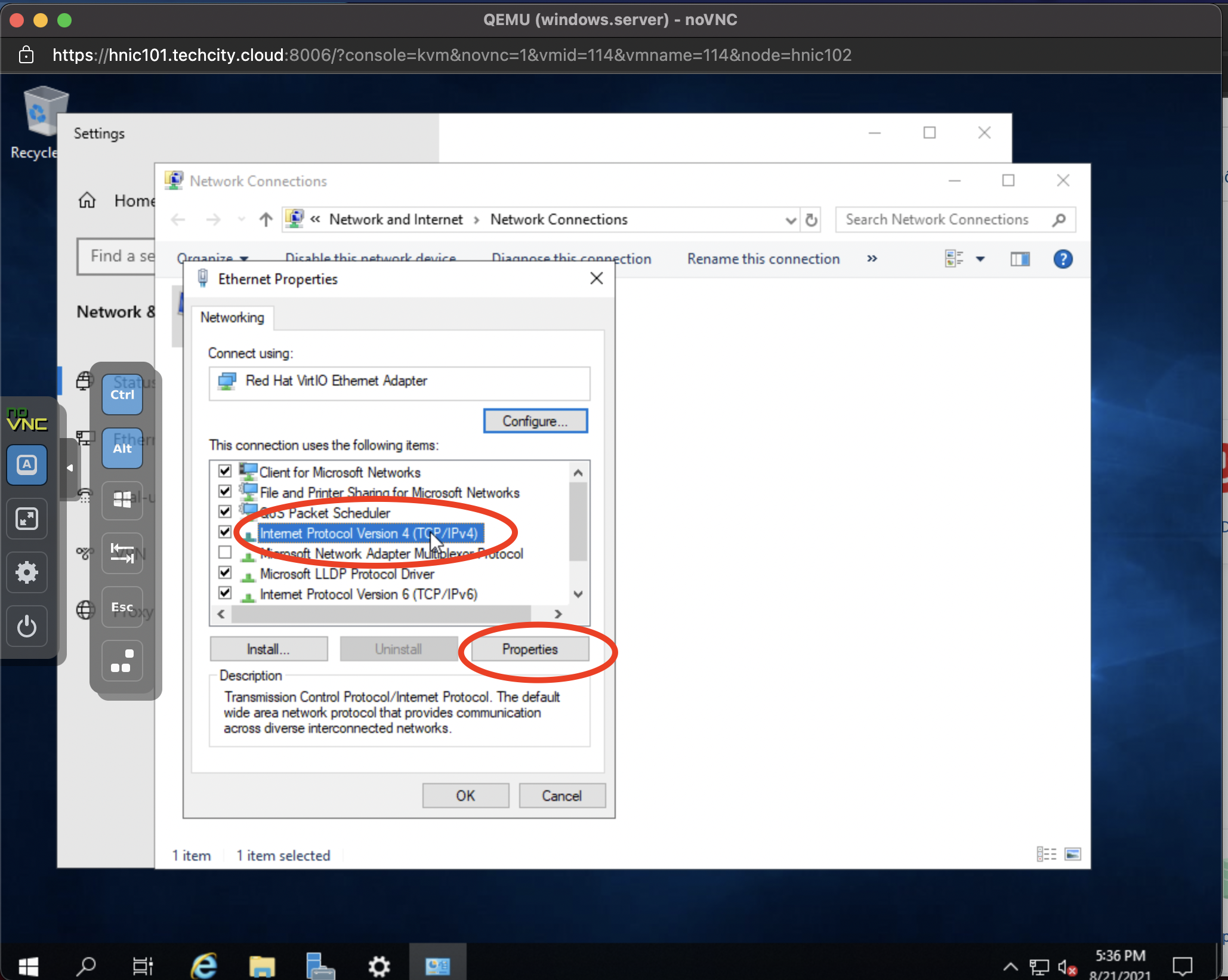Screen dimensions: 1228x980
Task: Click items list scroll up arrow
Action: (x=578, y=473)
